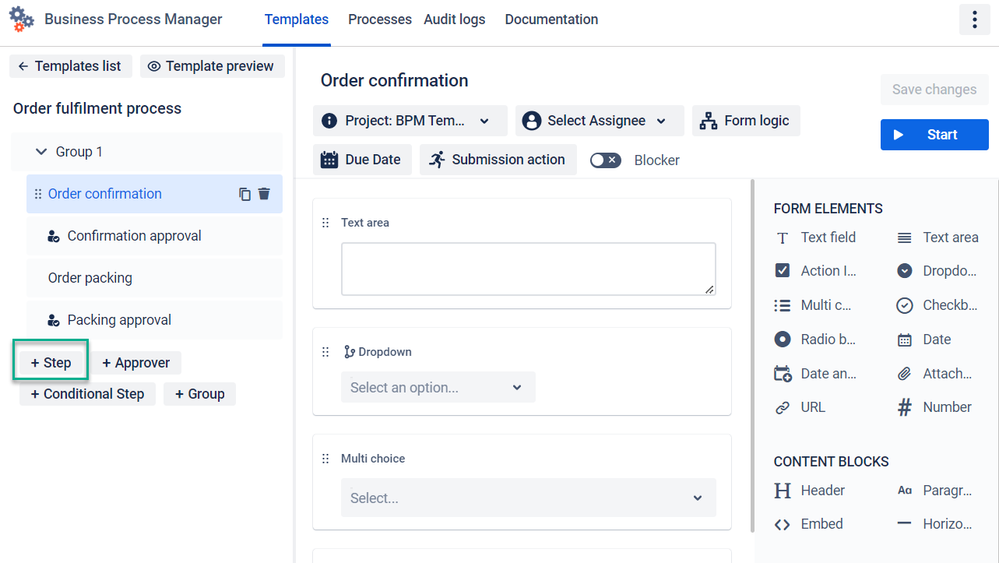Open Form logic settings

point(745,120)
